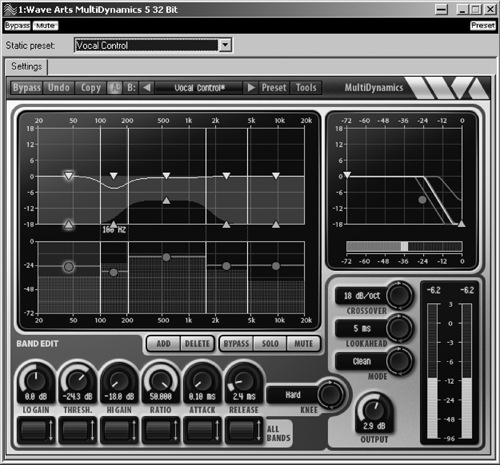Toggle band MUTE button

pyautogui.click(x=303, y=344)
